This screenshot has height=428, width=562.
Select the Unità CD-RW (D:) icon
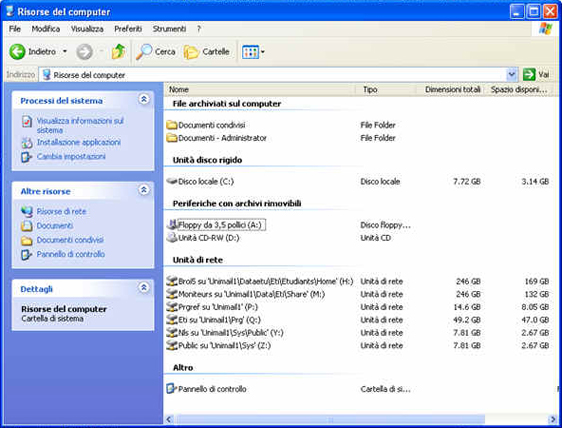pos(172,237)
